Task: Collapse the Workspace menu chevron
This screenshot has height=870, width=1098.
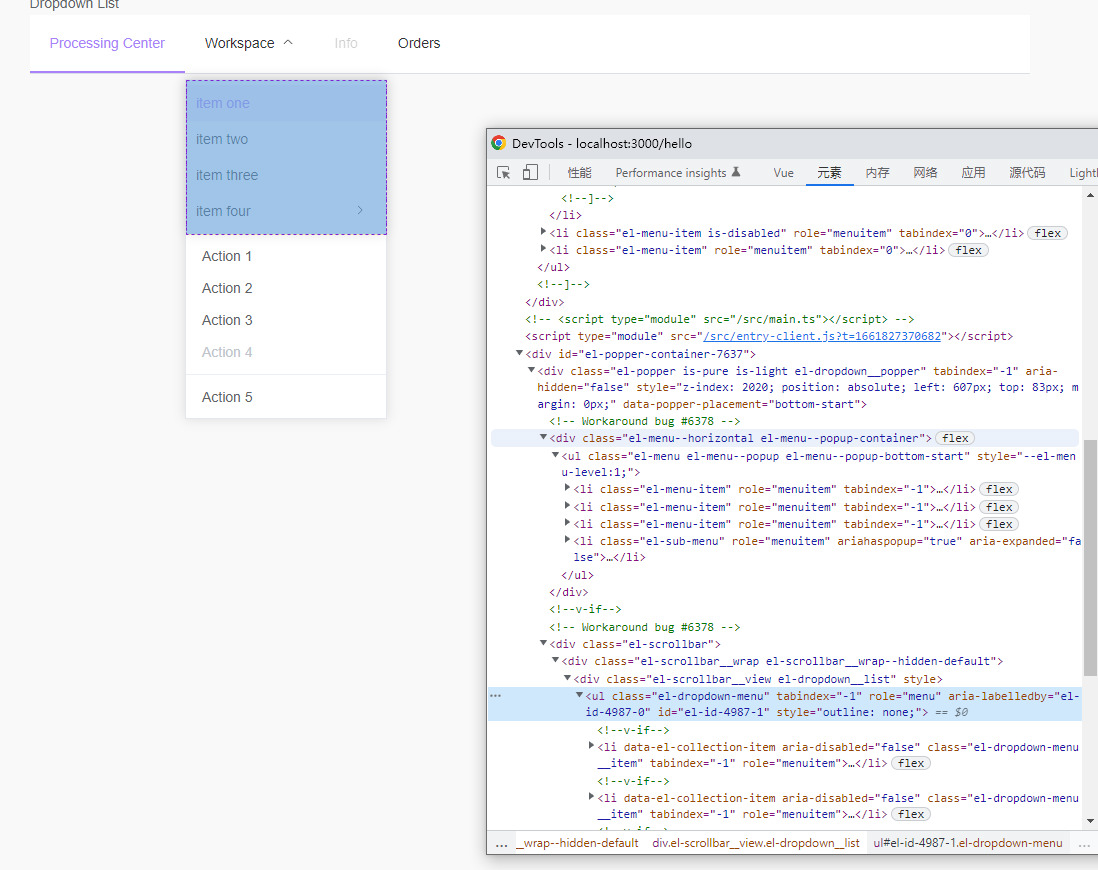Action: 288,43
